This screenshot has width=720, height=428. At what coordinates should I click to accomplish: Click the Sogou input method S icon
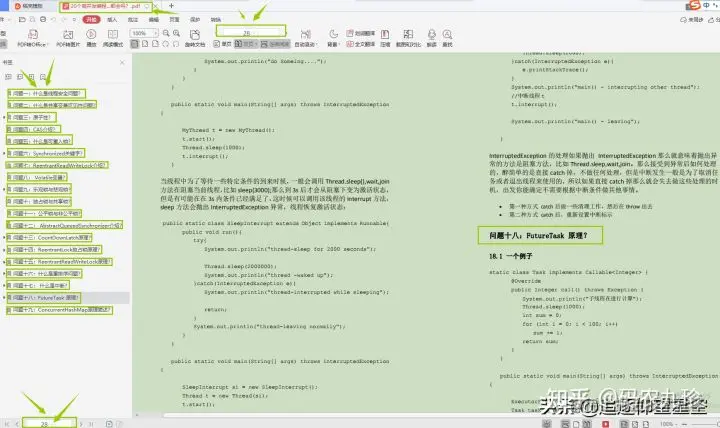[x=695, y=5]
